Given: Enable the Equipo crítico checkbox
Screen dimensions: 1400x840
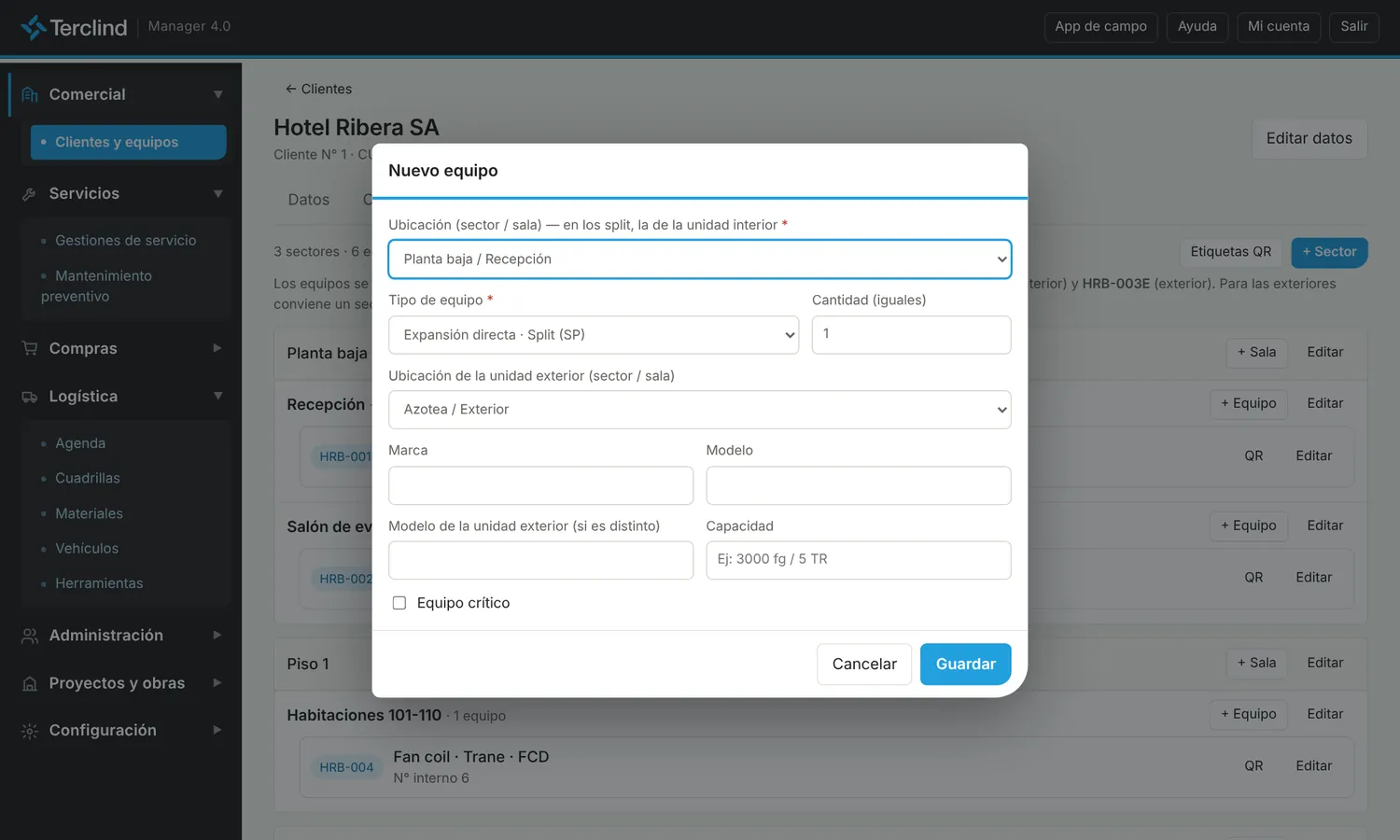Looking at the screenshot, I should (x=399, y=603).
